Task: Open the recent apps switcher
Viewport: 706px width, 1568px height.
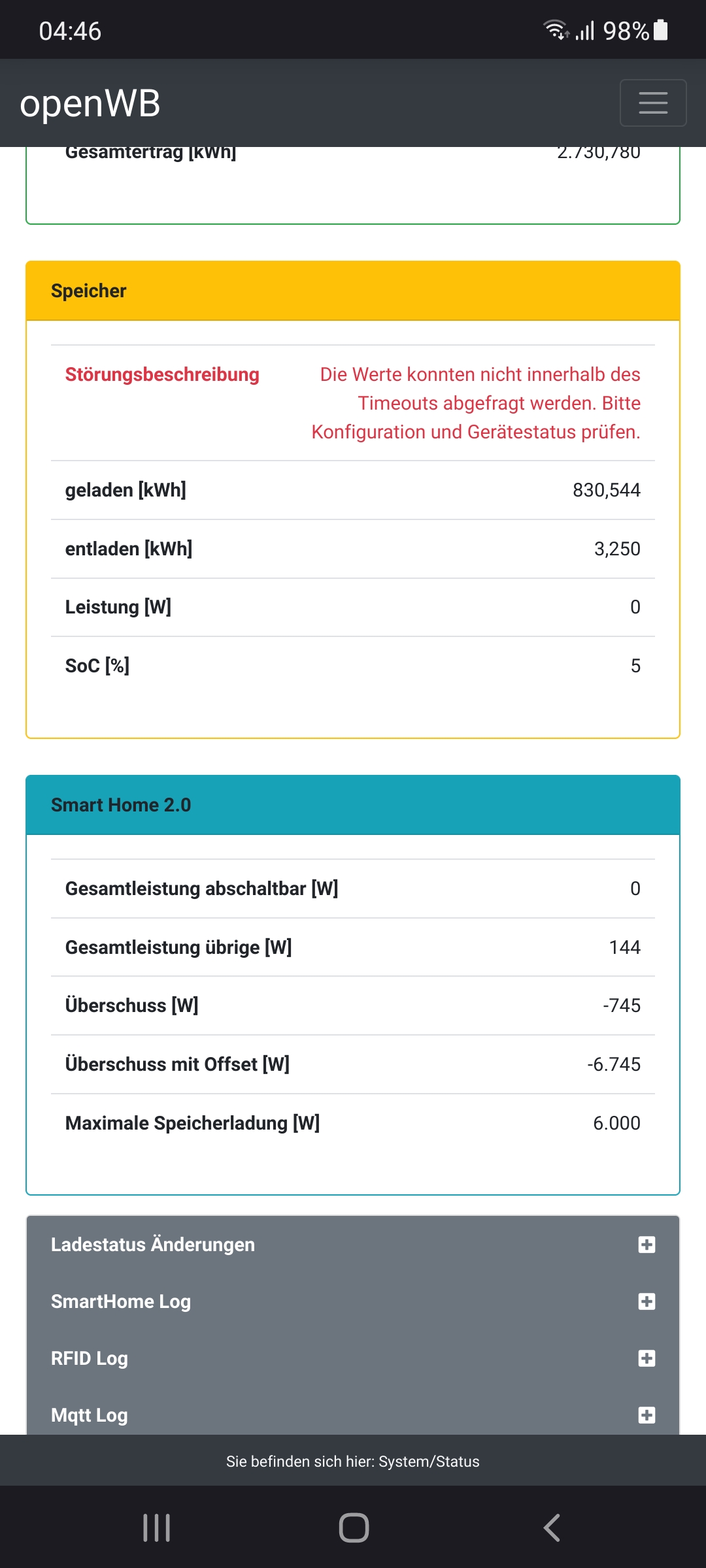Action: coord(157,1527)
